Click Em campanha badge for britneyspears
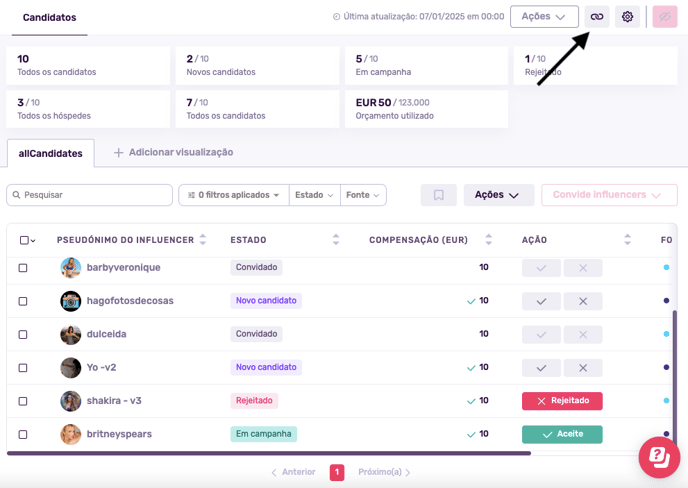The image size is (688, 488). coord(264,434)
